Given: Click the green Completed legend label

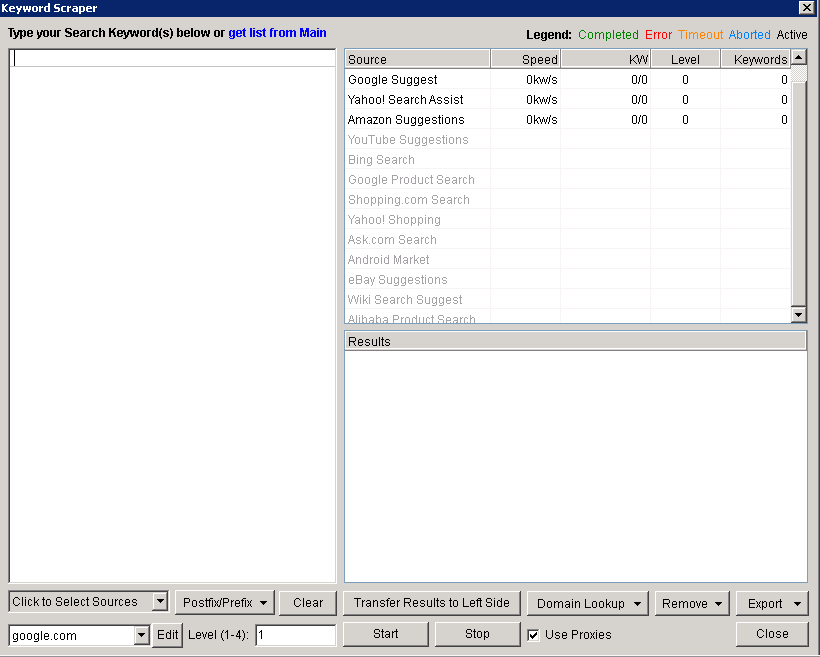Looking at the screenshot, I should pyautogui.click(x=608, y=35).
